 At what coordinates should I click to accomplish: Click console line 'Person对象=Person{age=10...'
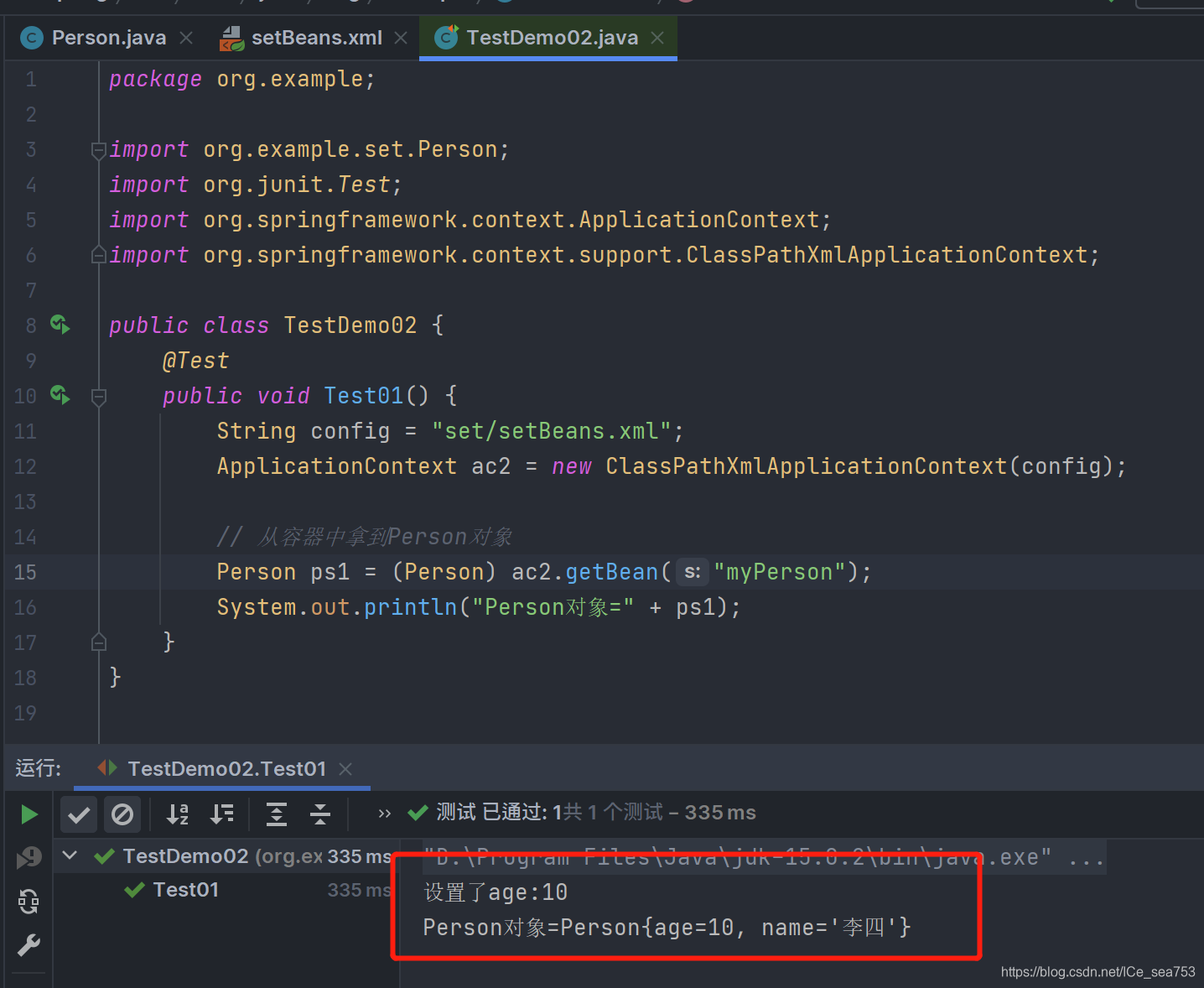(667, 928)
